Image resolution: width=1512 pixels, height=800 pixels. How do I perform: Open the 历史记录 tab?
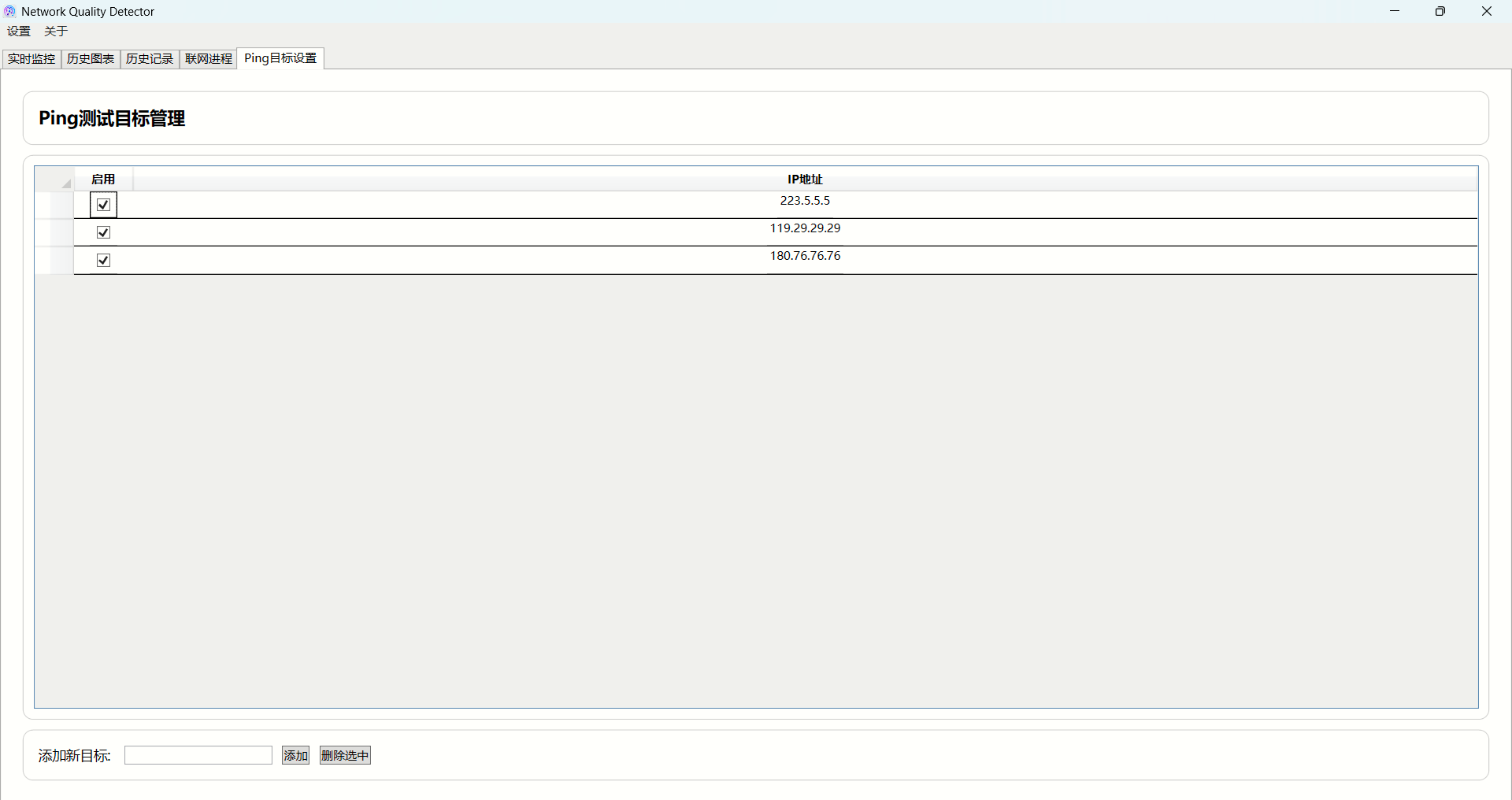(150, 59)
